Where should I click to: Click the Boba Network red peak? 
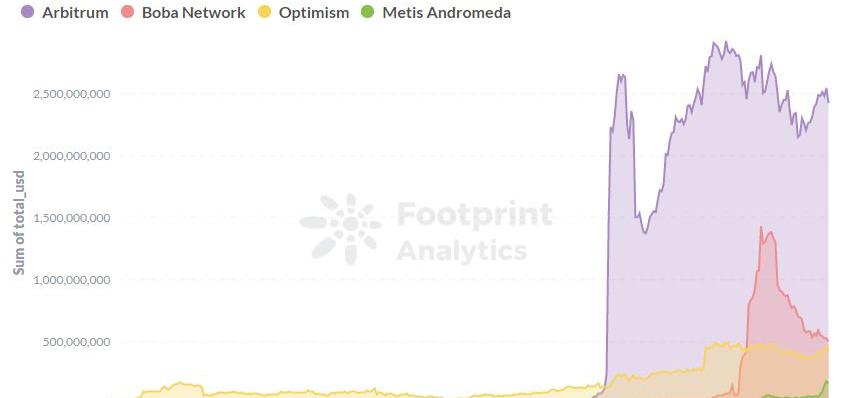click(x=761, y=228)
